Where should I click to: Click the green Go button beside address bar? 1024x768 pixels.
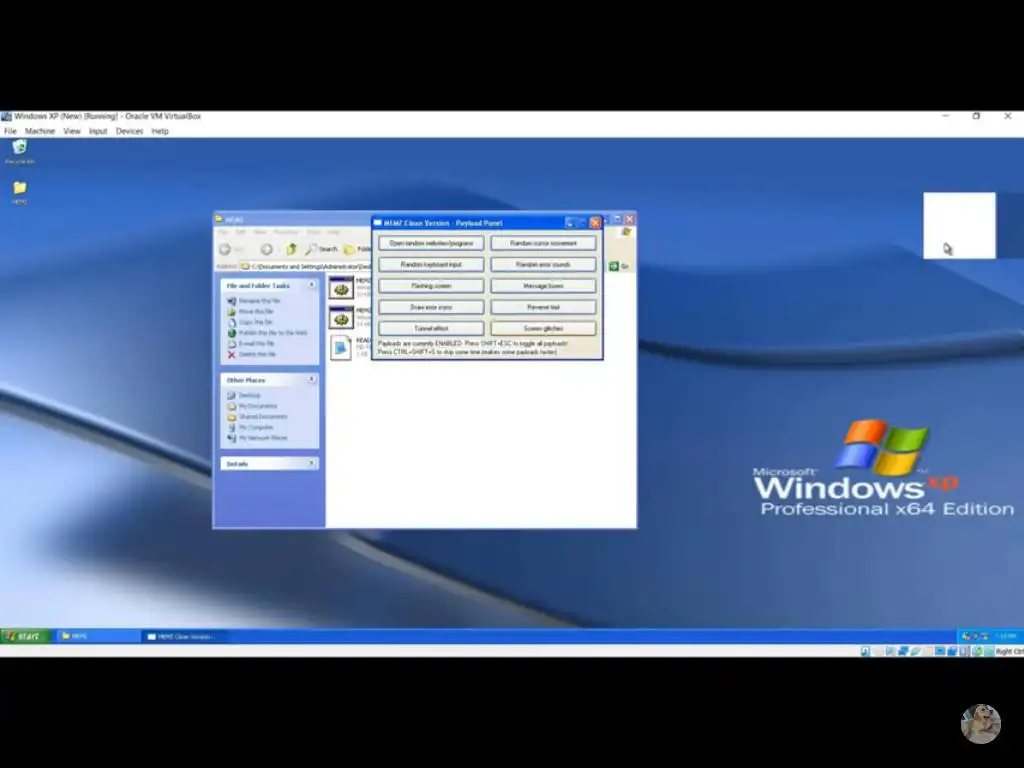[x=619, y=266]
